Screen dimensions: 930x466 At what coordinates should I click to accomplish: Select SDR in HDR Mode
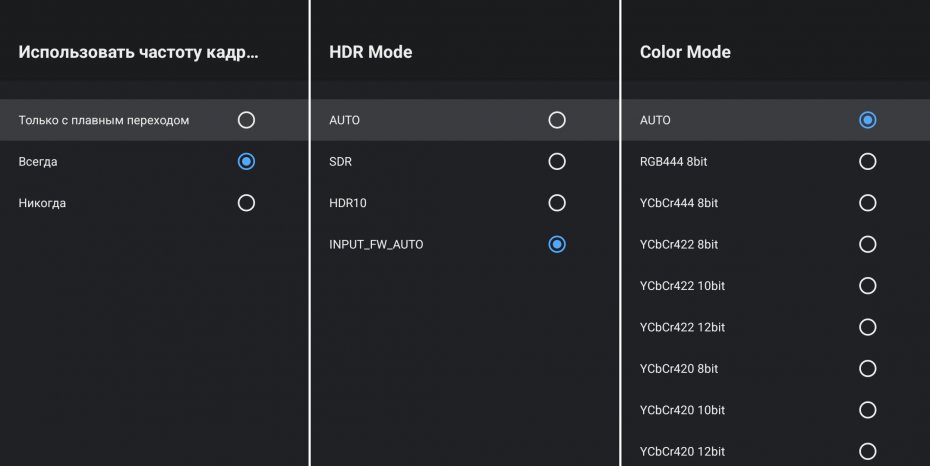(x=557, y=161)
